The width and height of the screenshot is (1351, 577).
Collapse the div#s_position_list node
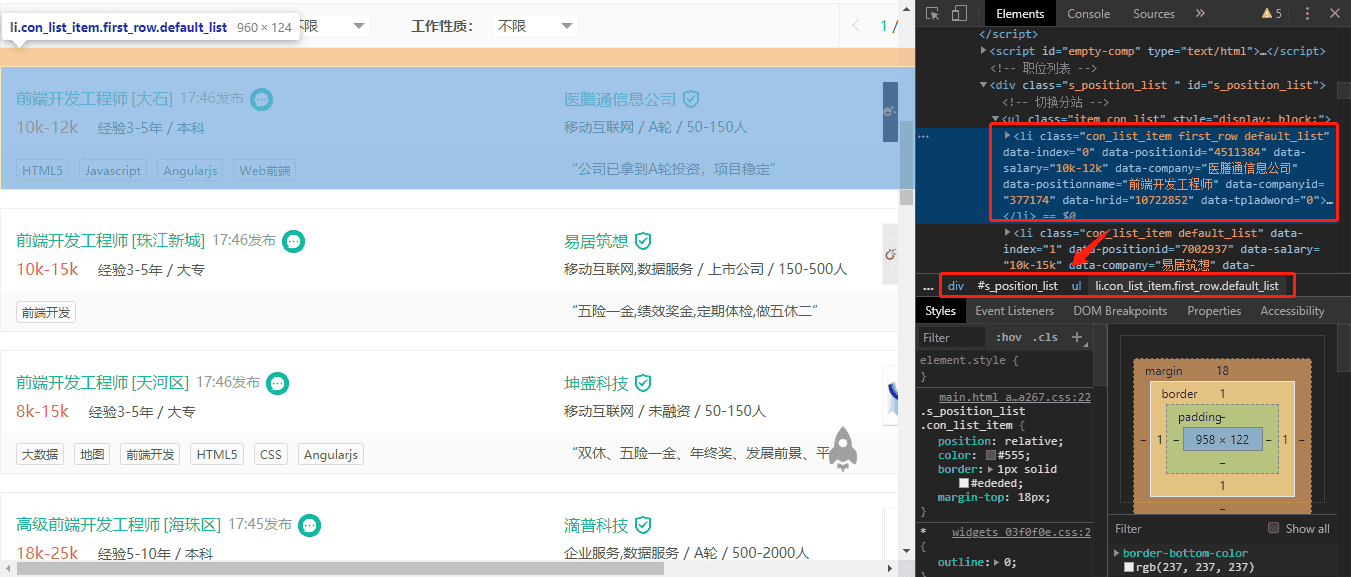[x=983, y=85]
